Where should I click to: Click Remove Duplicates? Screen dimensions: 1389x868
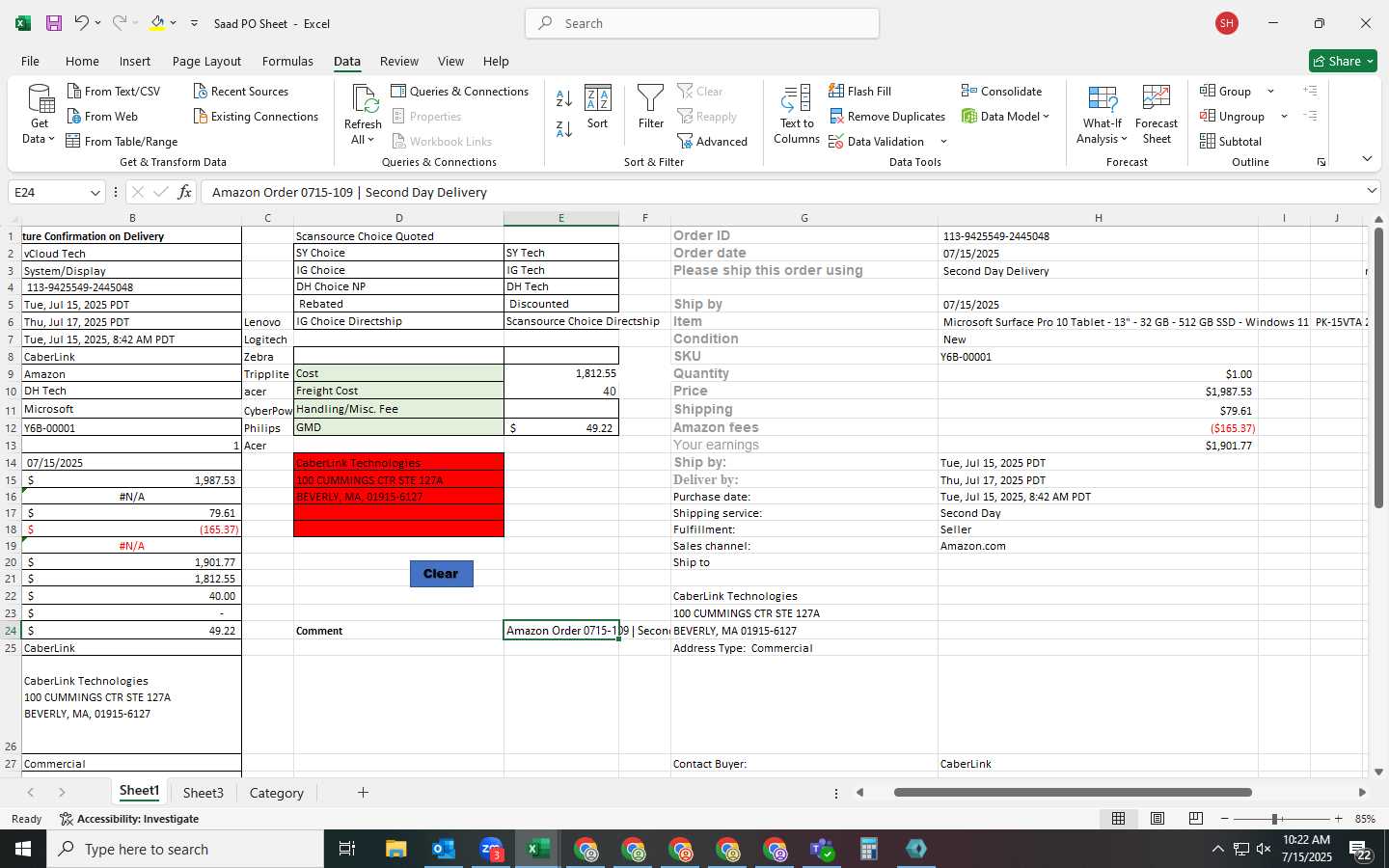pos(887,116)
